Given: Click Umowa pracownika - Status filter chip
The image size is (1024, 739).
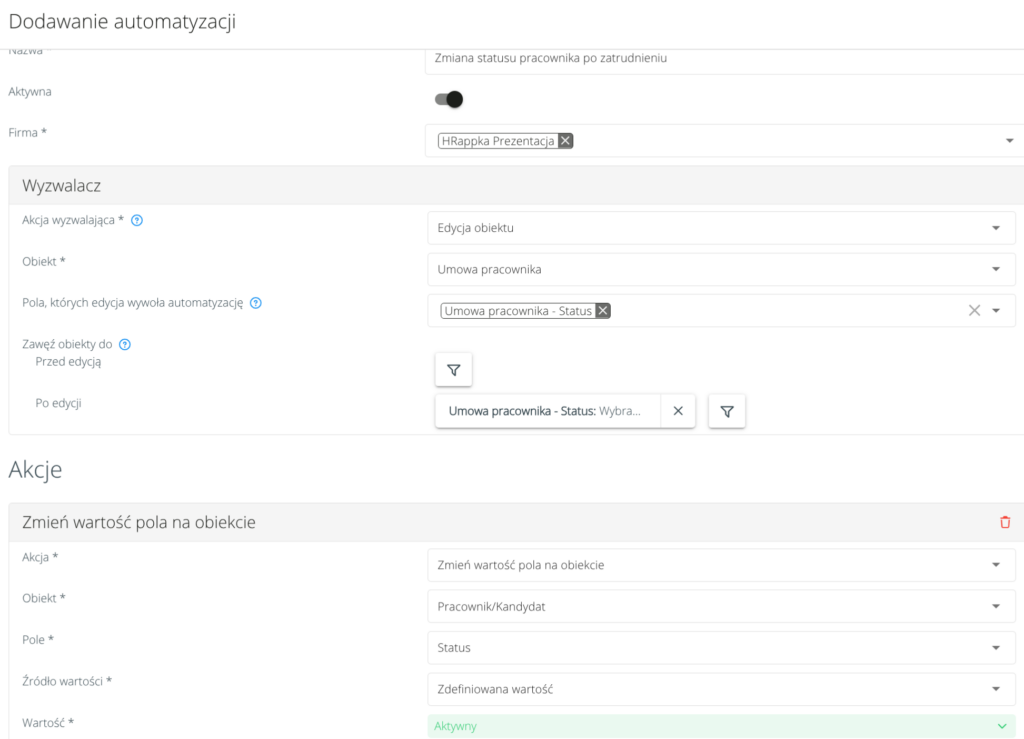Looking at the screenshot, I should point(546,411).
